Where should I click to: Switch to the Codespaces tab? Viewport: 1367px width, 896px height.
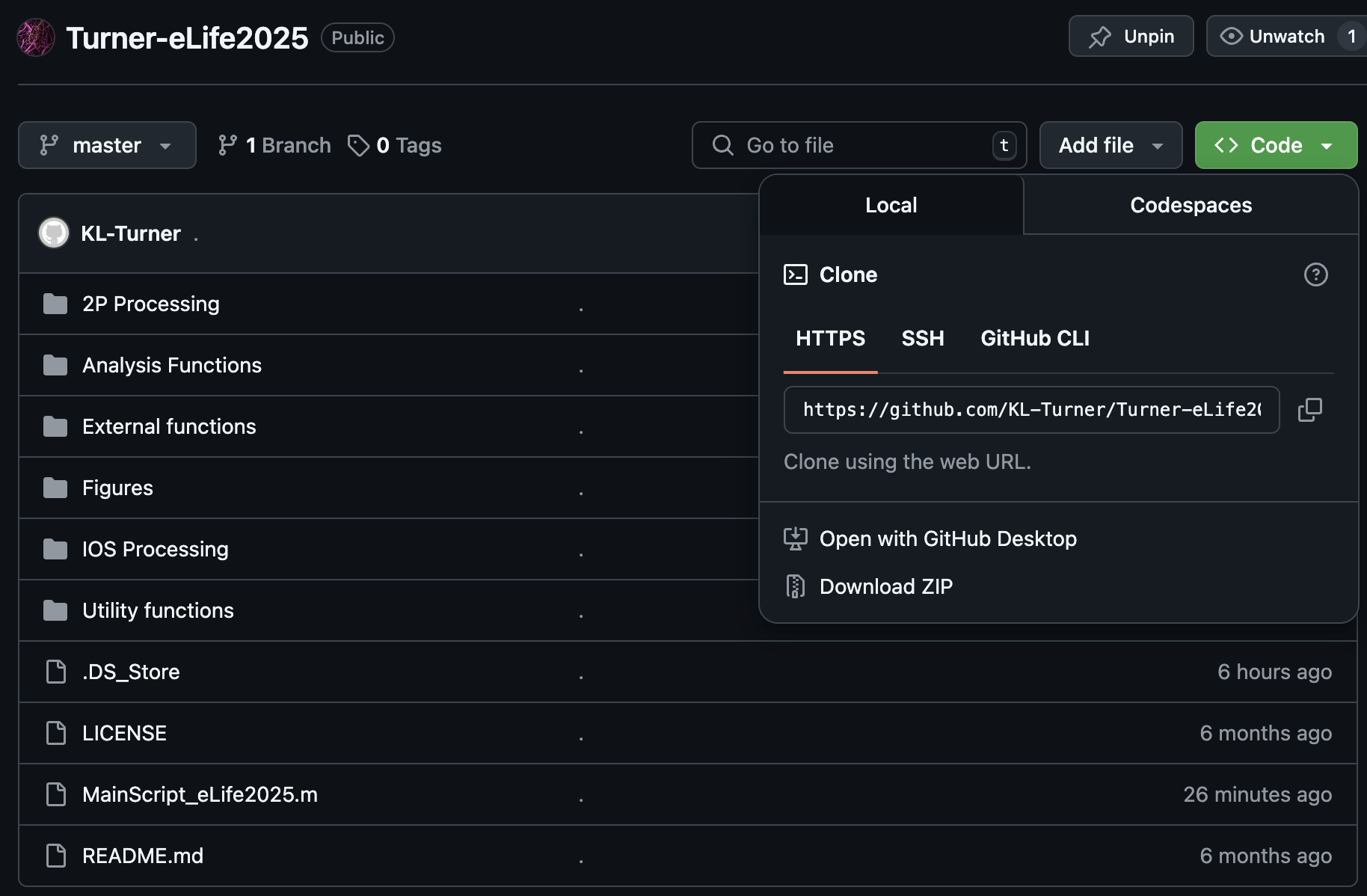pyautogui.click(x=1191, y=205)
